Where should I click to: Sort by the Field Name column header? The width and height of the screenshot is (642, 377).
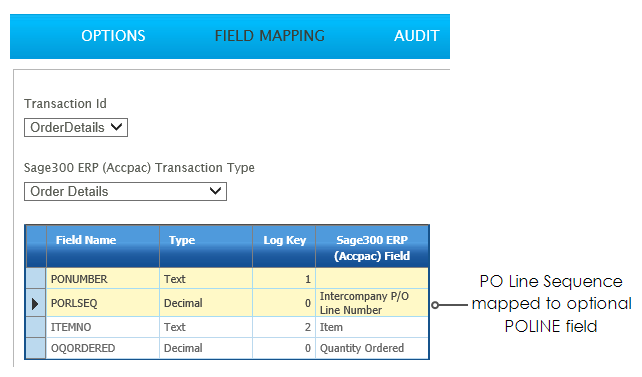point(103,246)
